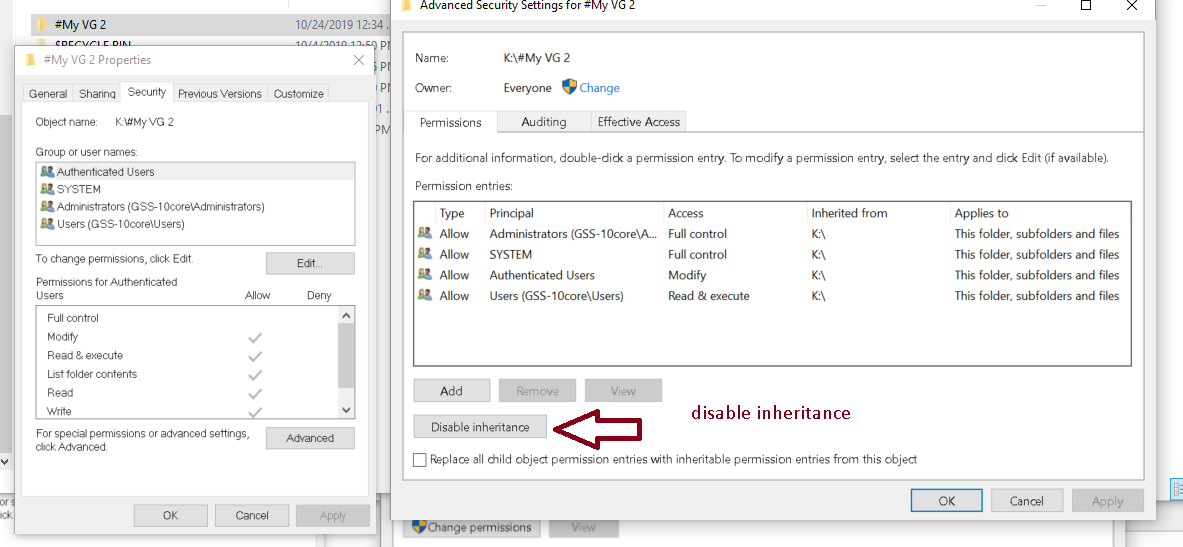The height and width of the screenshot is (547, 1183).
Task: Switch to the Auditing tab
Action: coord(543,122)
